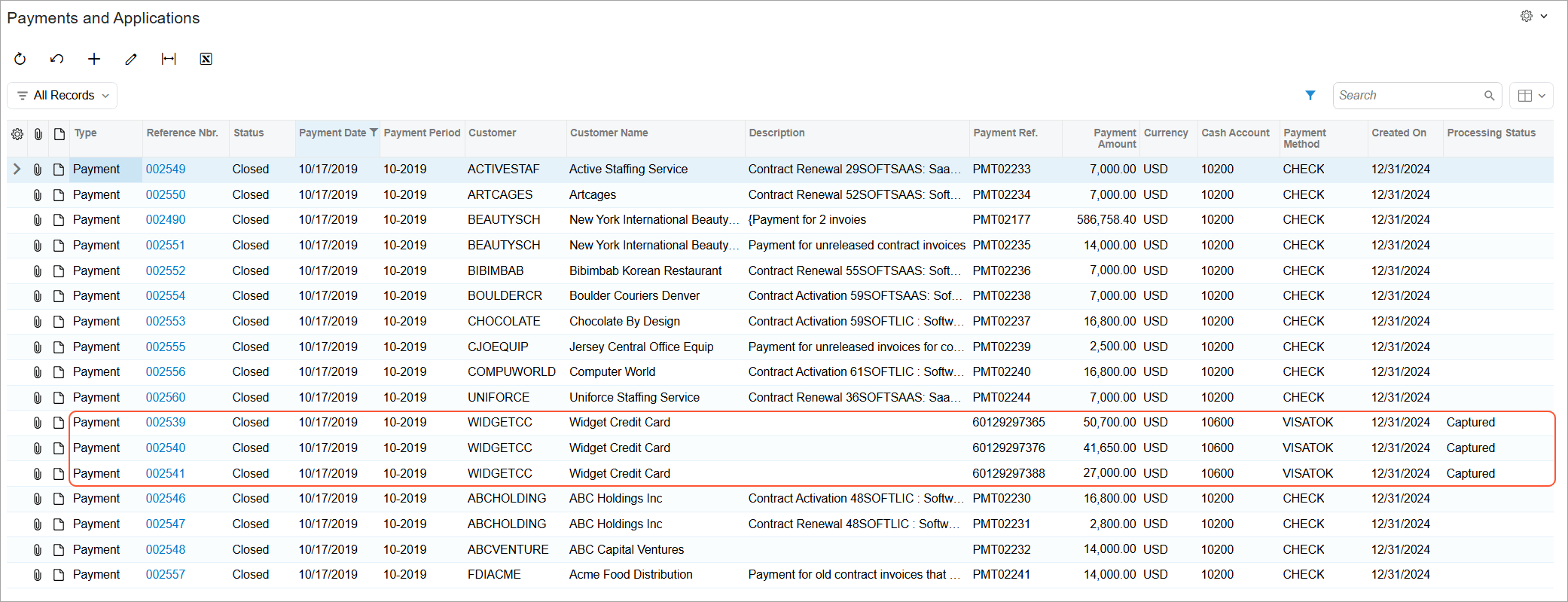Open attachments for payment 002490
Viewport: 1568px width, 602px height.
pos(37,220)
